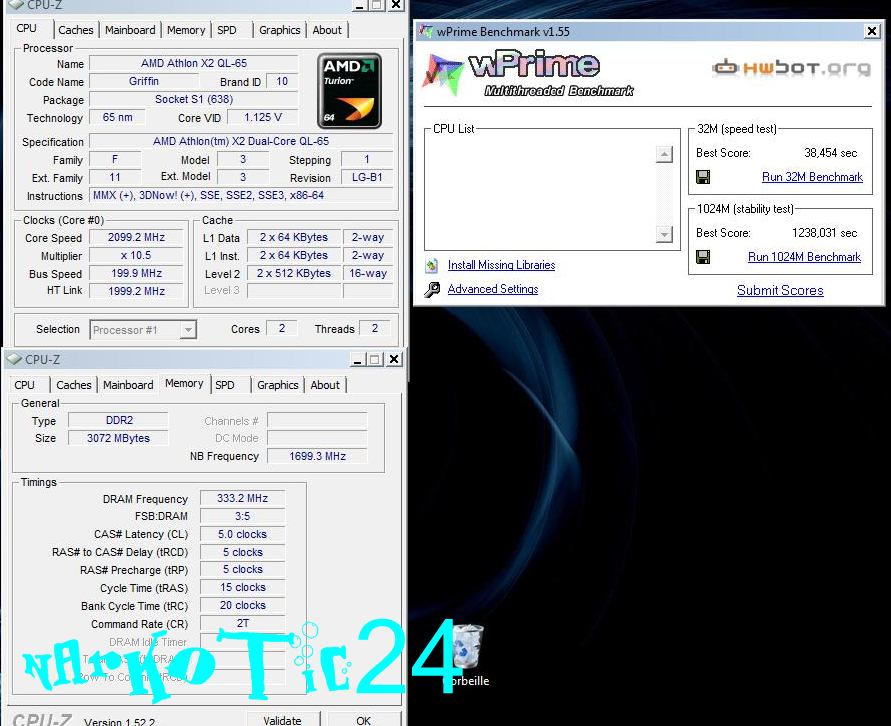Image resolution: width=891 pixels, height=726 pixels.
Task: Click lower CPU-Z title bar icon
Action: 15,360
